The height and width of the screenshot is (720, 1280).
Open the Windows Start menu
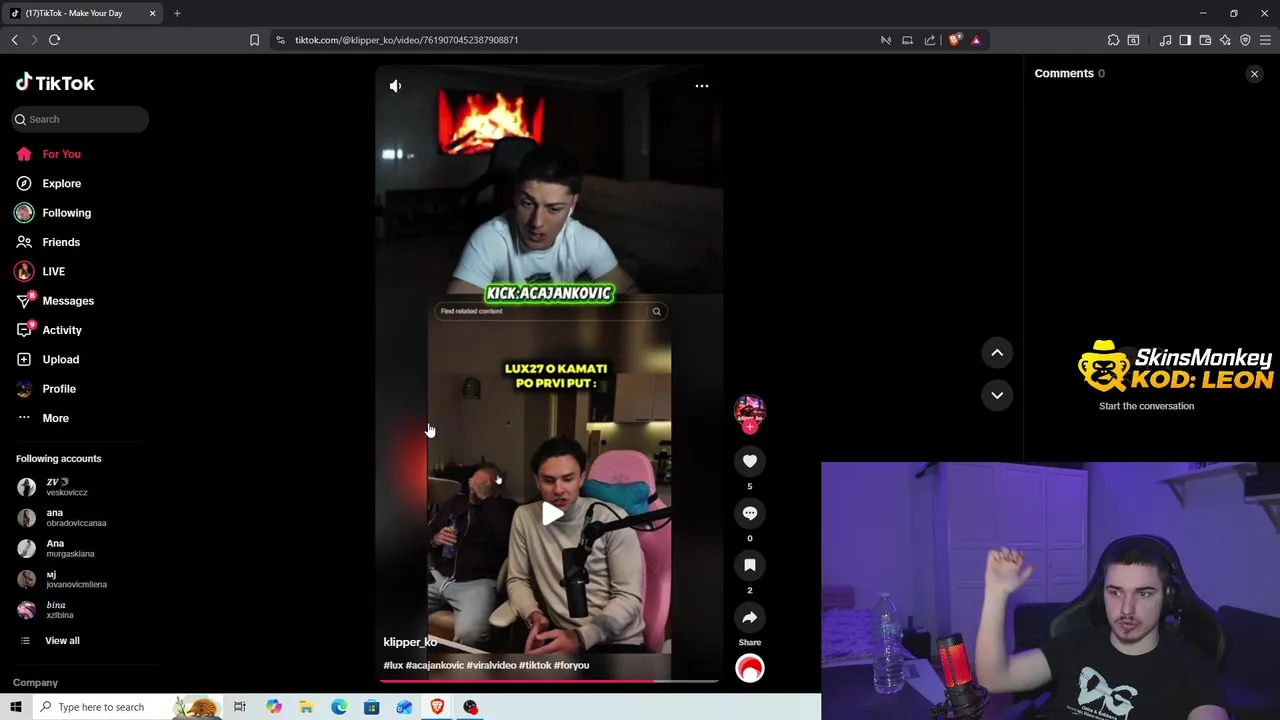click(15, 707)
